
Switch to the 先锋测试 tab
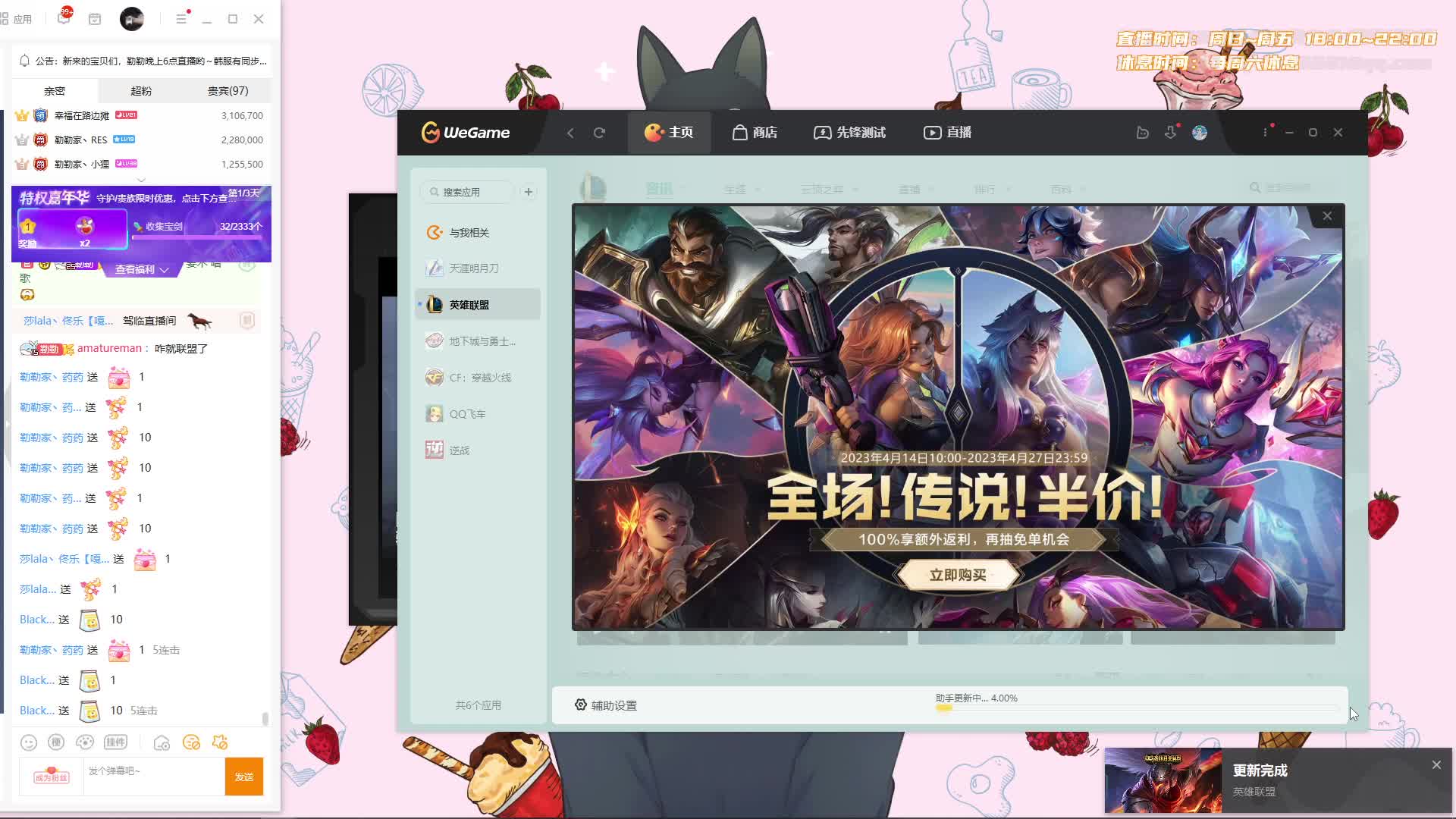pyautogui.click(x=849, y=133)
